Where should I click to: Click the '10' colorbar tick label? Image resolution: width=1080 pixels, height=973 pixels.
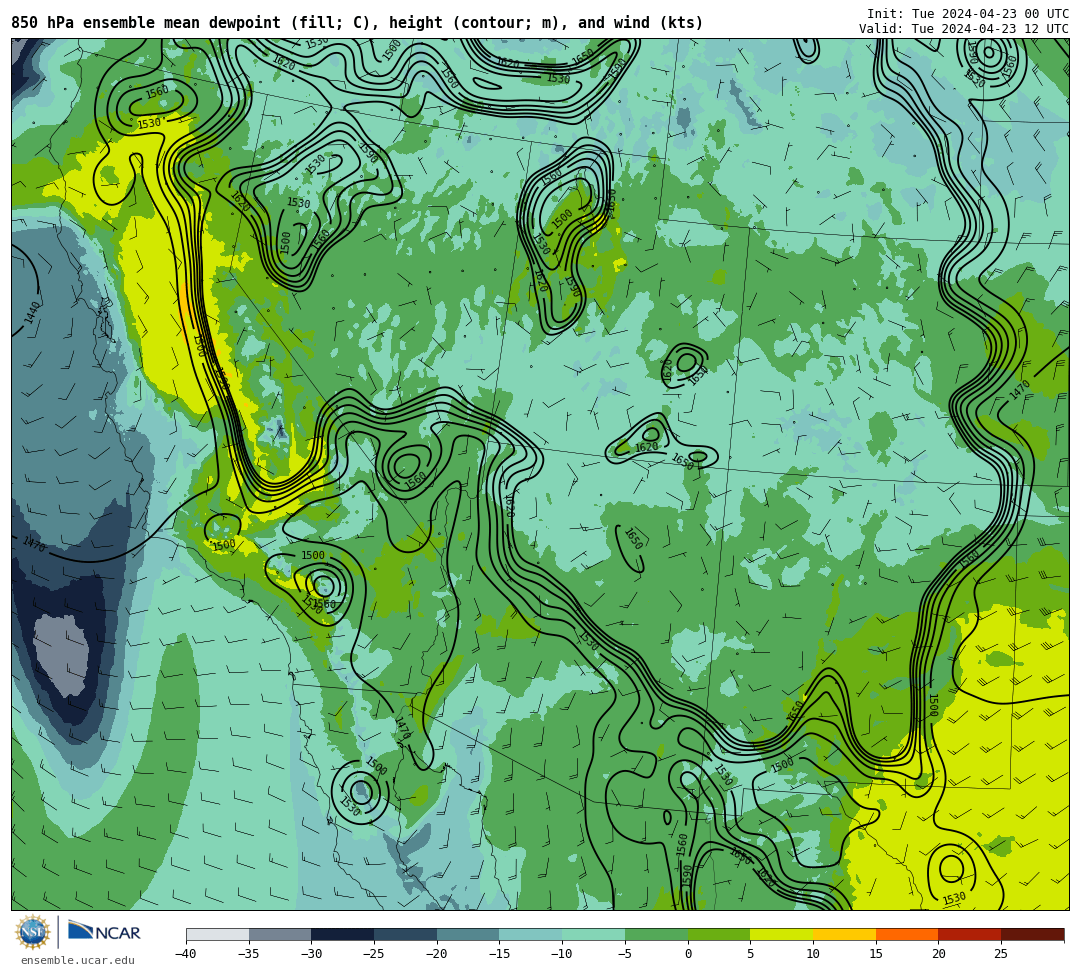click(x=813, y=954)
